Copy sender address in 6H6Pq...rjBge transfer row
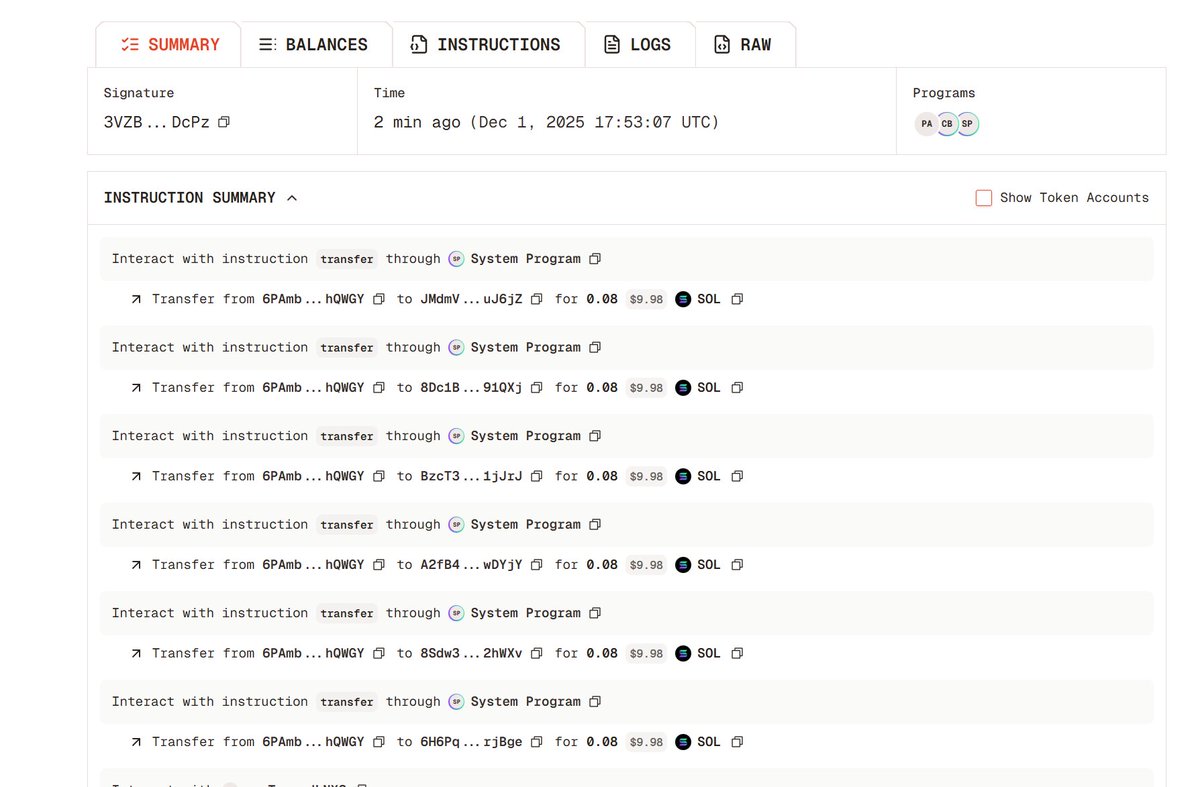Viewport: 1200px width, 787px height. (379, 742)
